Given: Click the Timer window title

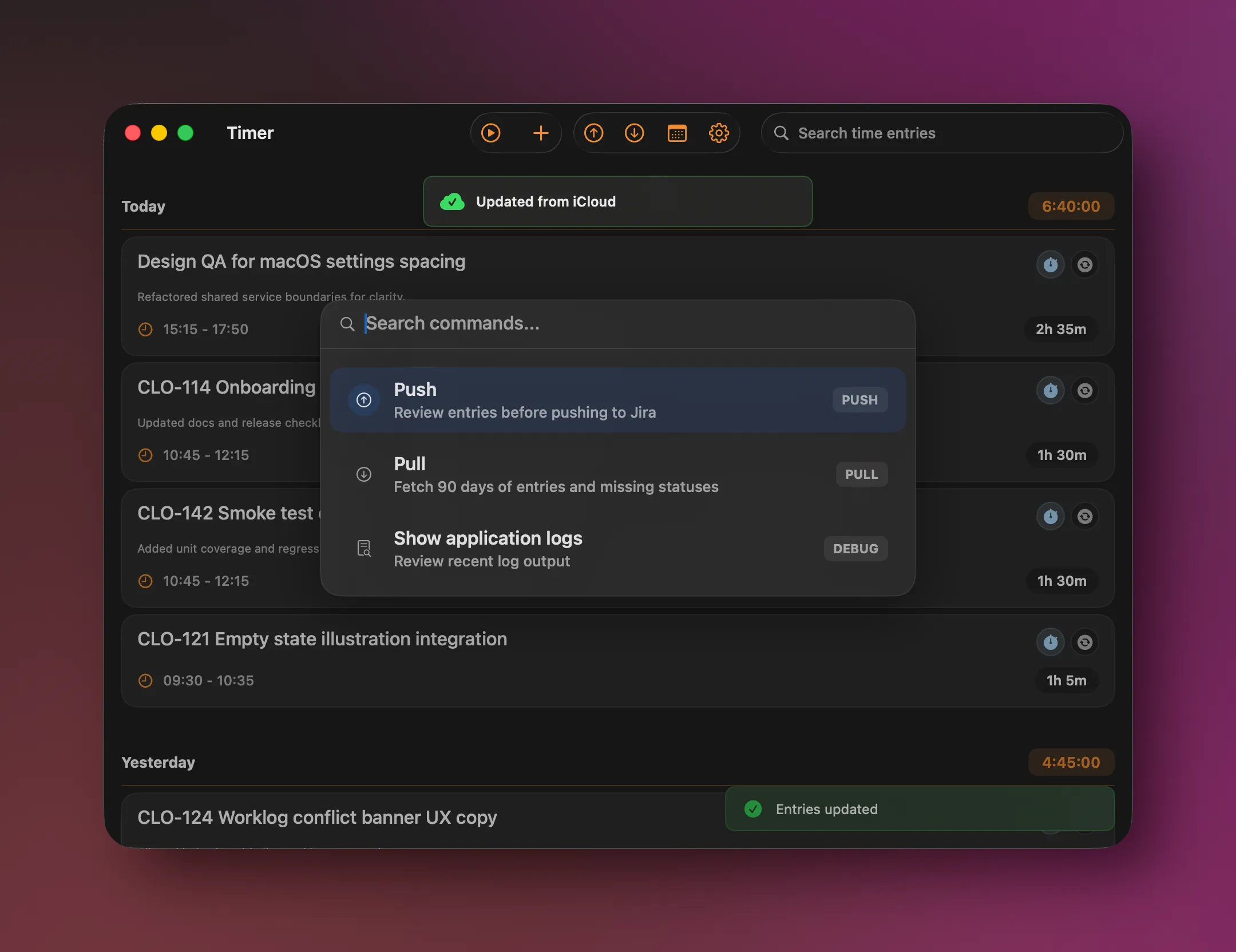Looking at the screenshot, I should (250, 133).
